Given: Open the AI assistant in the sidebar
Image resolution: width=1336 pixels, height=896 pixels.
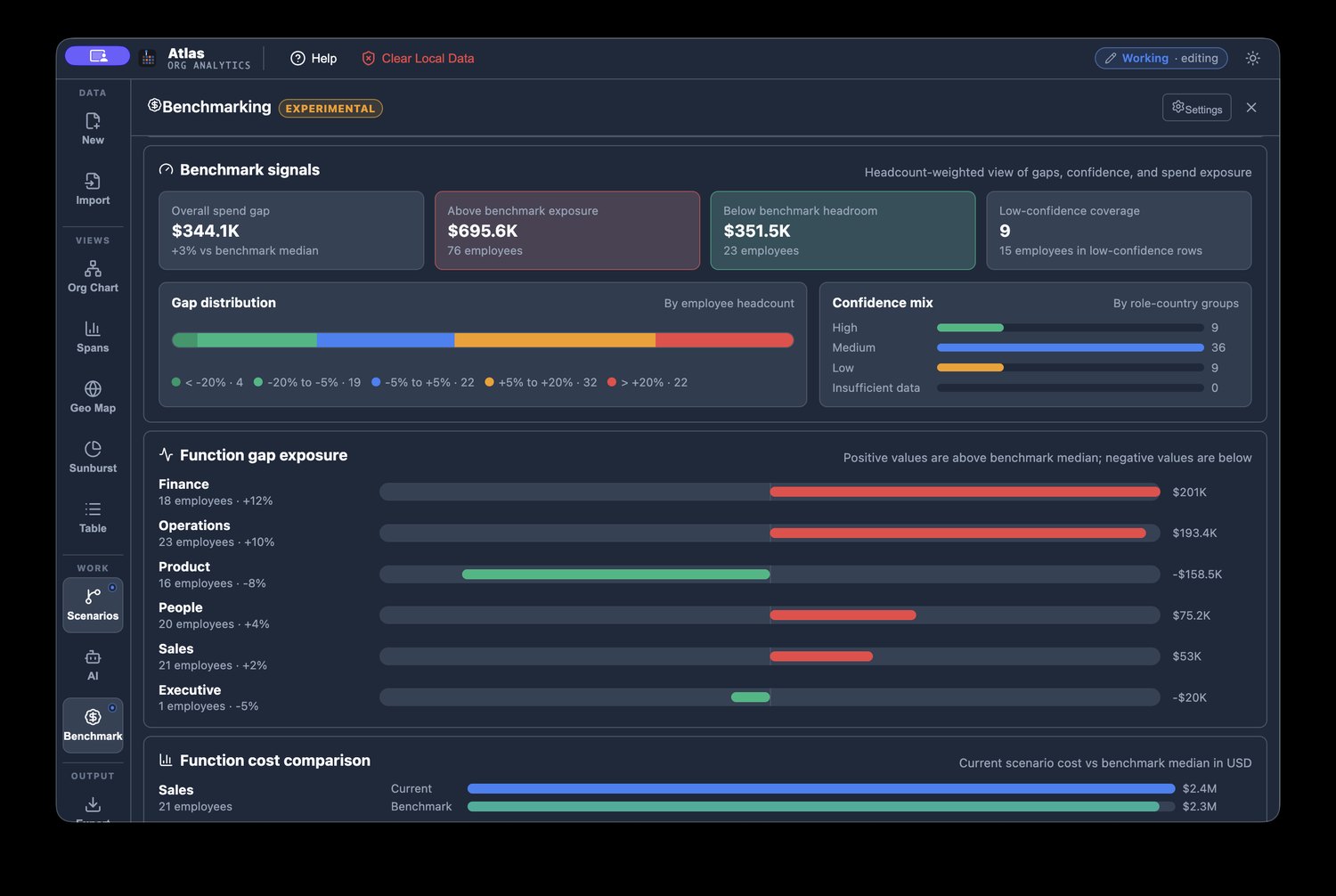Looking at the screenshot, I should click(93, 664).
